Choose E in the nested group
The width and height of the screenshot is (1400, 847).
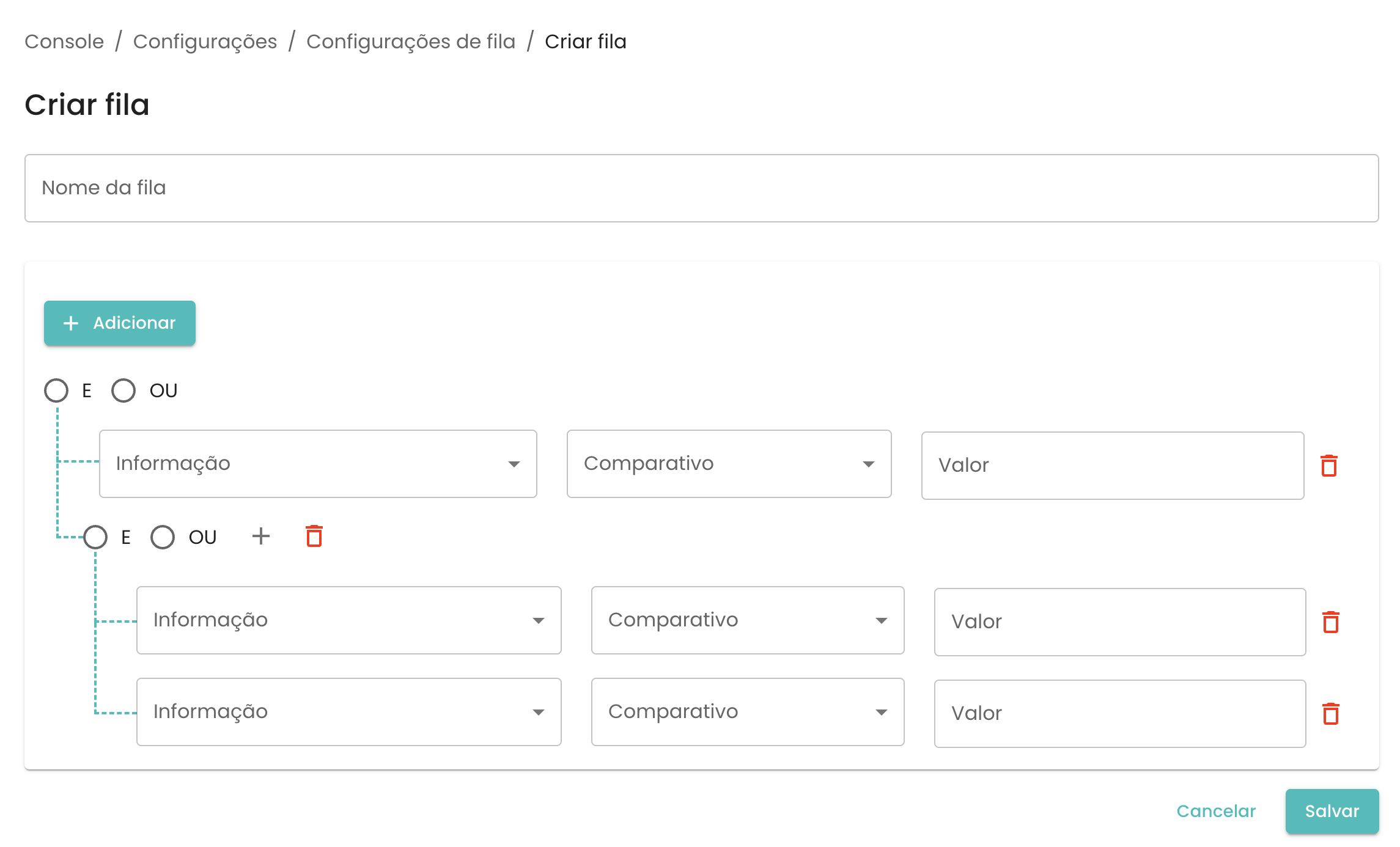95,537
